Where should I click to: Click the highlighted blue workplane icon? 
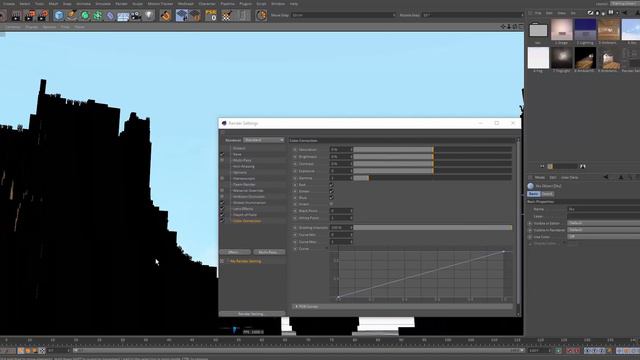point(182,16)
